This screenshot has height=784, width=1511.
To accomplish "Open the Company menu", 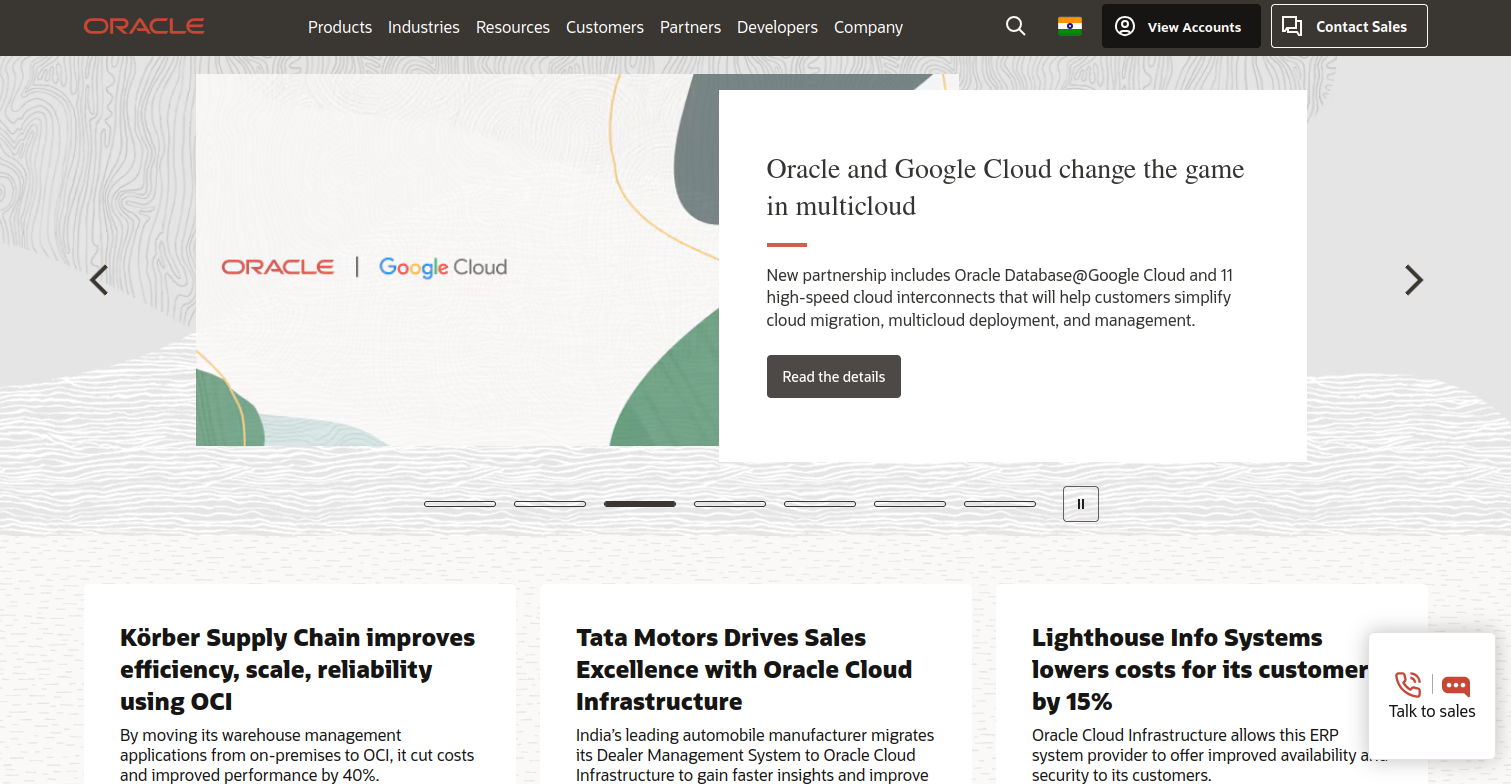I will 868,28.
